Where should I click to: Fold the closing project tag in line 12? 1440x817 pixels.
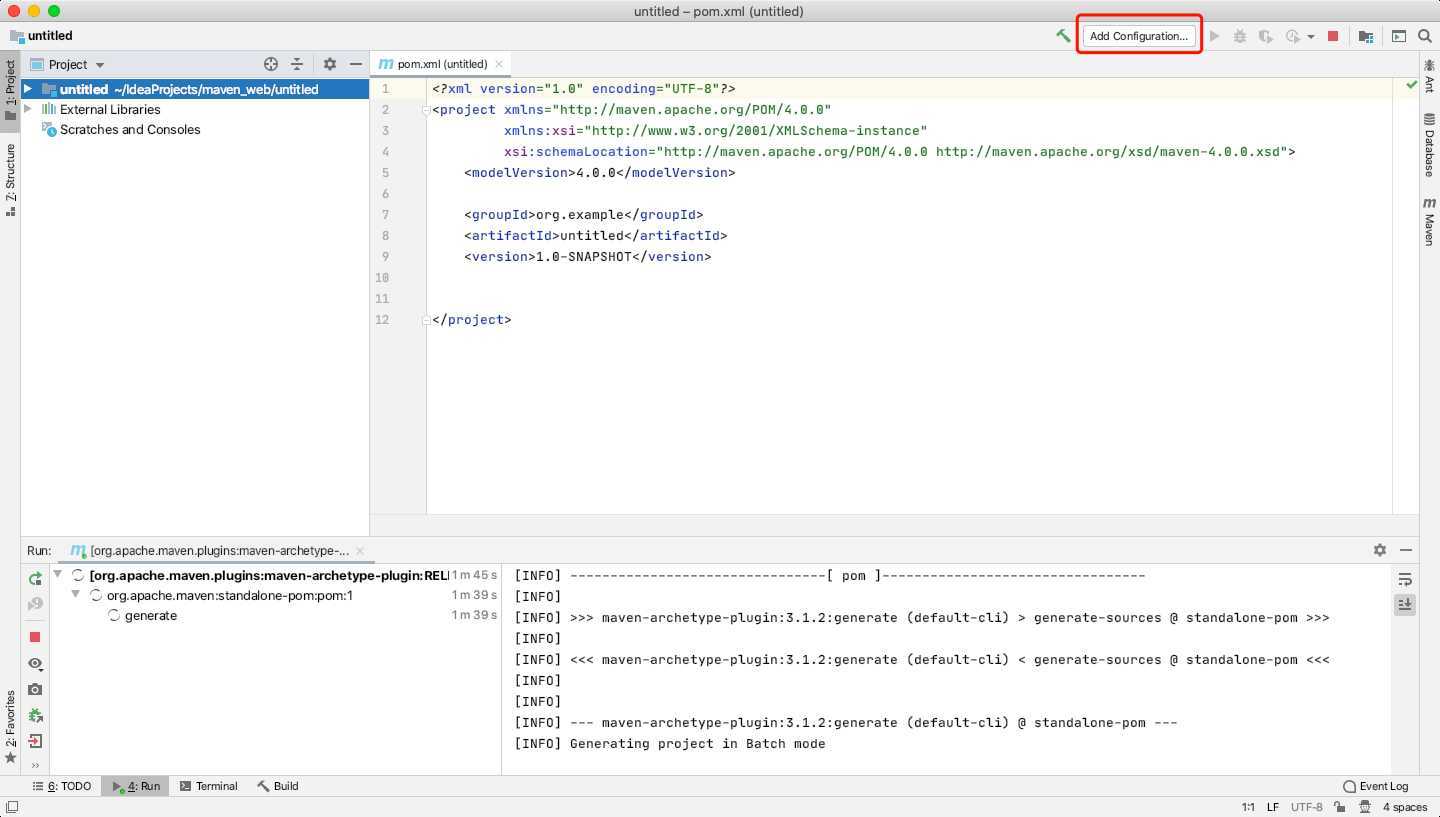click(426, 320)
